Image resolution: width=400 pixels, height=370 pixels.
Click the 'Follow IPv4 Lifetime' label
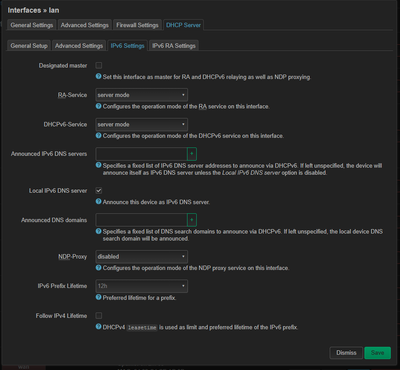(61, 316)
